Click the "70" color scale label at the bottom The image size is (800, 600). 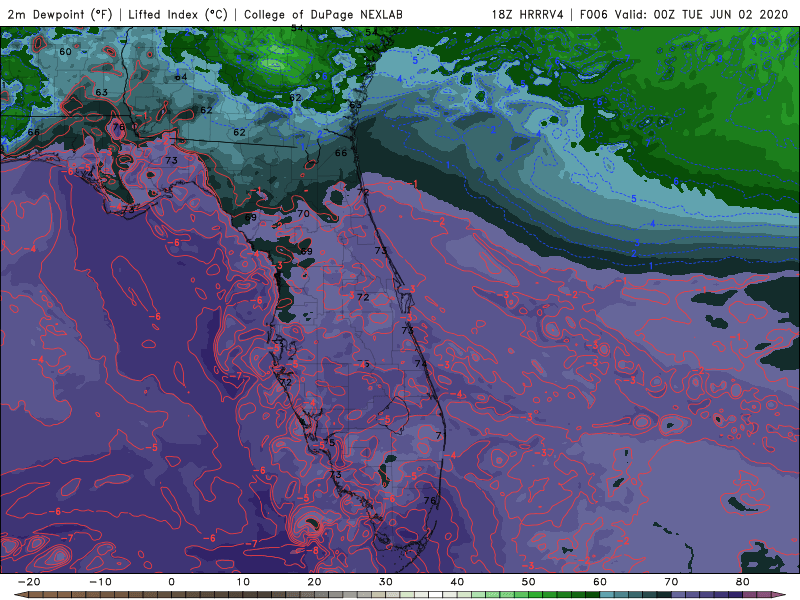[x=671, y=582]
